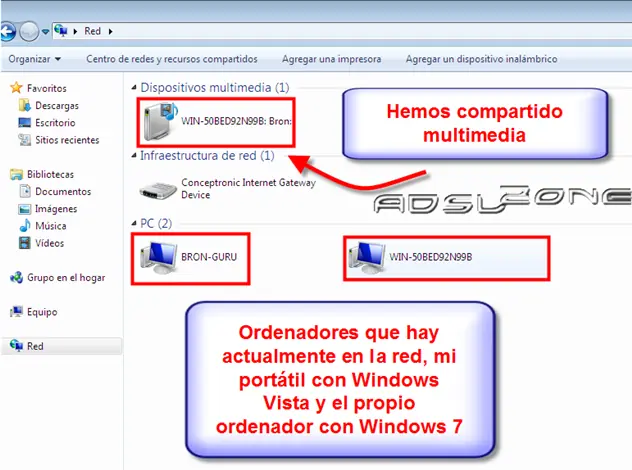
Task: Click the Escritorio desktop icon
Action: [x=25, y=122]
